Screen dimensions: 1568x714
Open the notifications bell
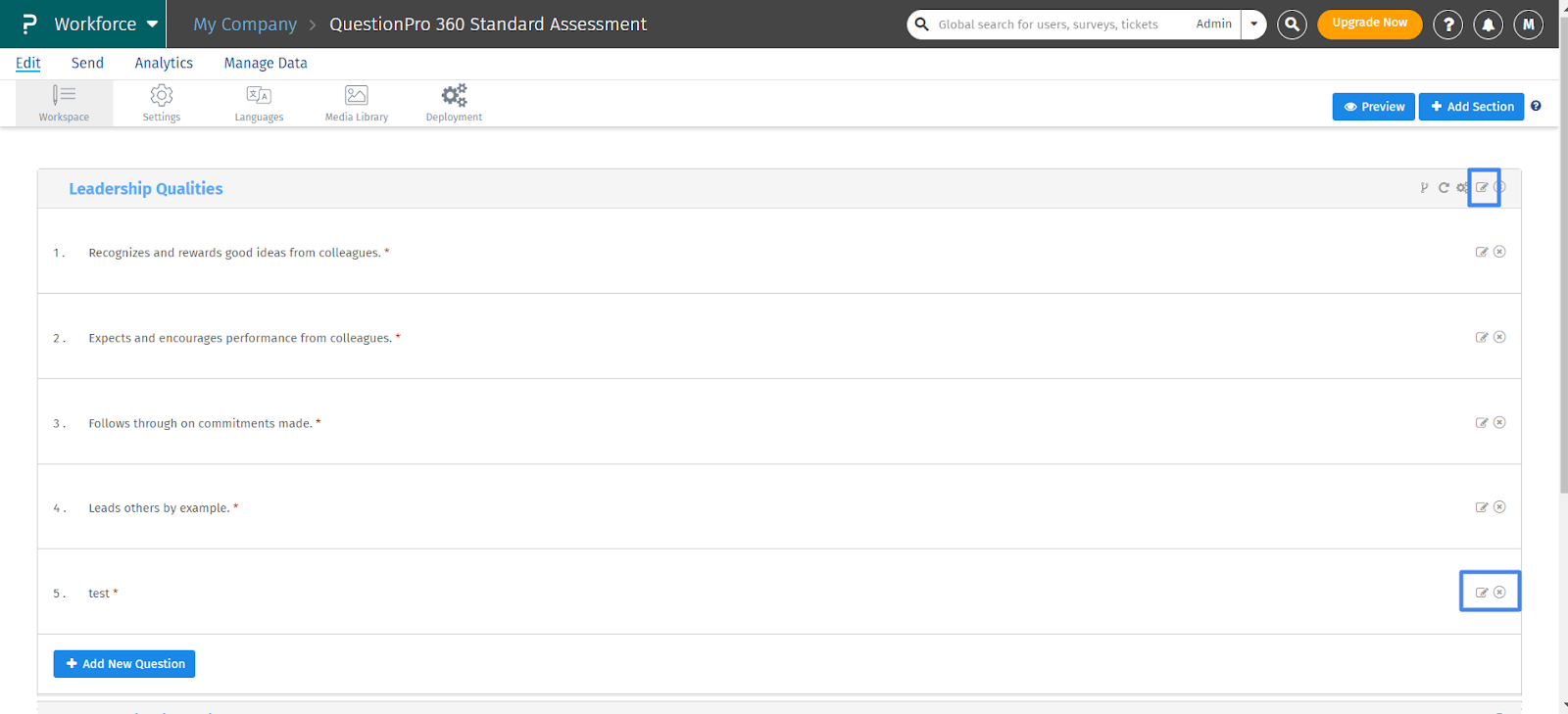[x=1488, y=24]
